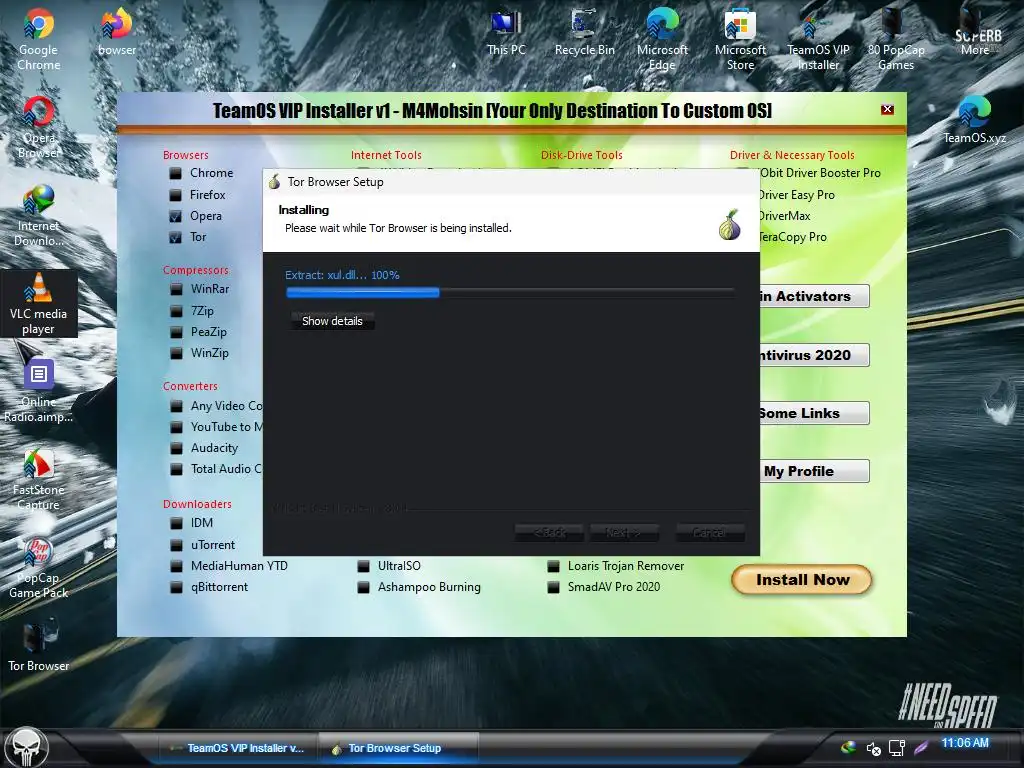
Task: Launch Opera Browser desktop icon
Action: 39,127
